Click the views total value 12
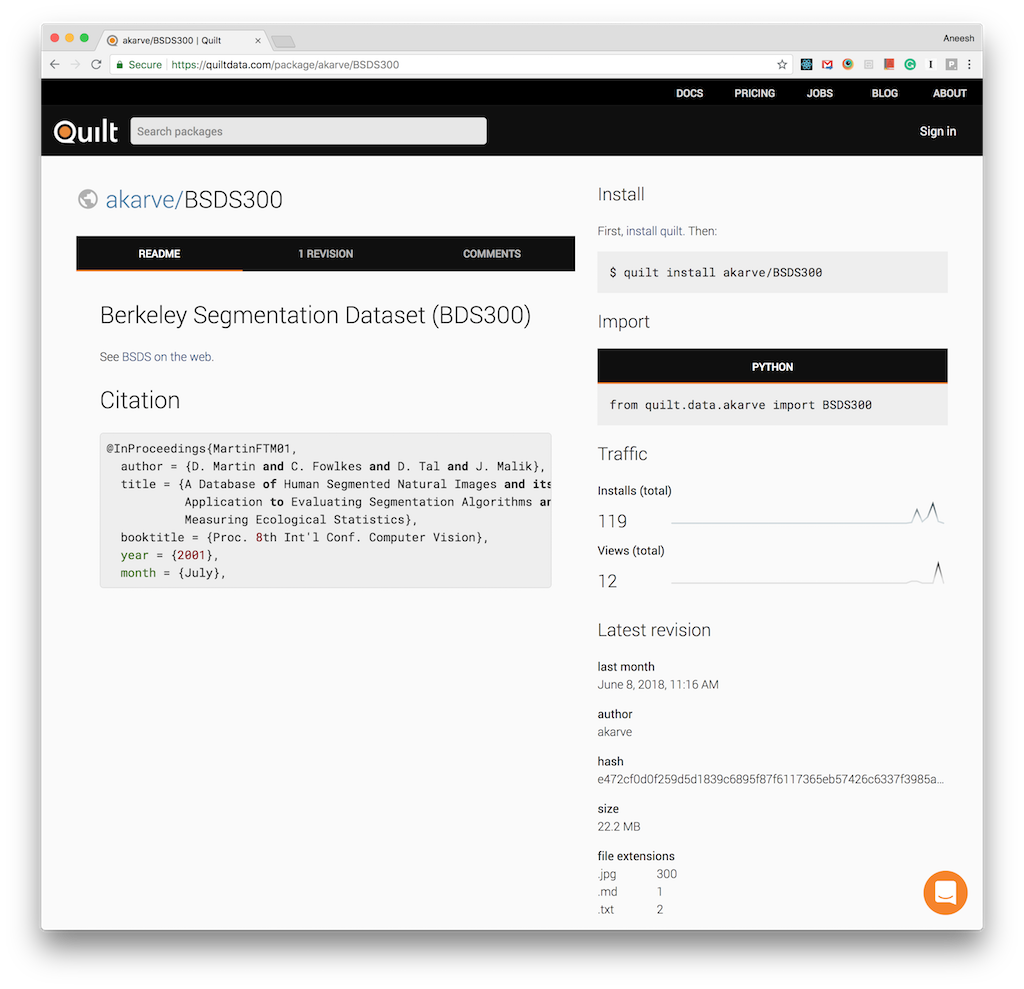Screen dimensions: 1024x989 tap(607, 581)
